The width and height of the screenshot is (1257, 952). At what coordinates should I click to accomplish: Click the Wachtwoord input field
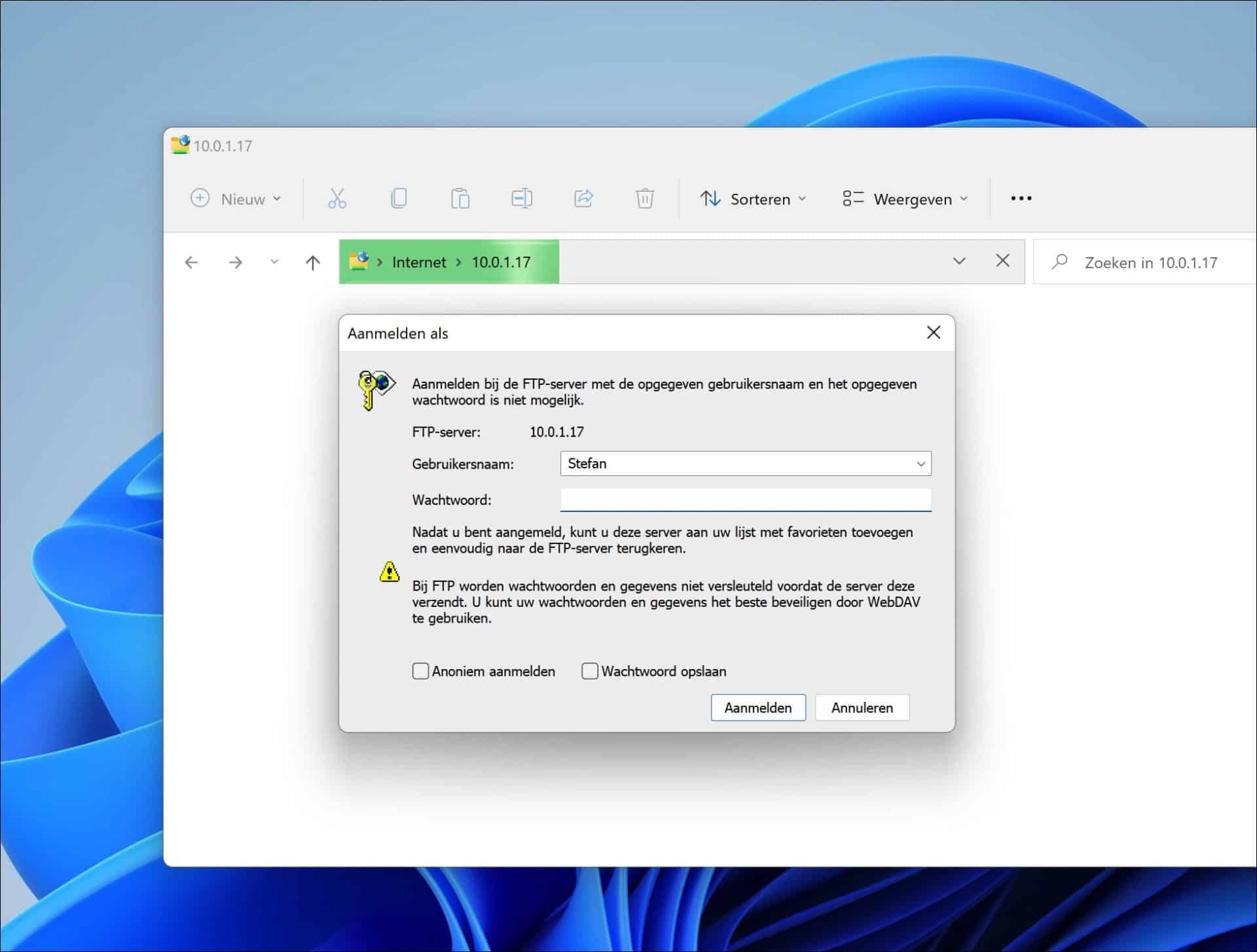tap(746, 500)
